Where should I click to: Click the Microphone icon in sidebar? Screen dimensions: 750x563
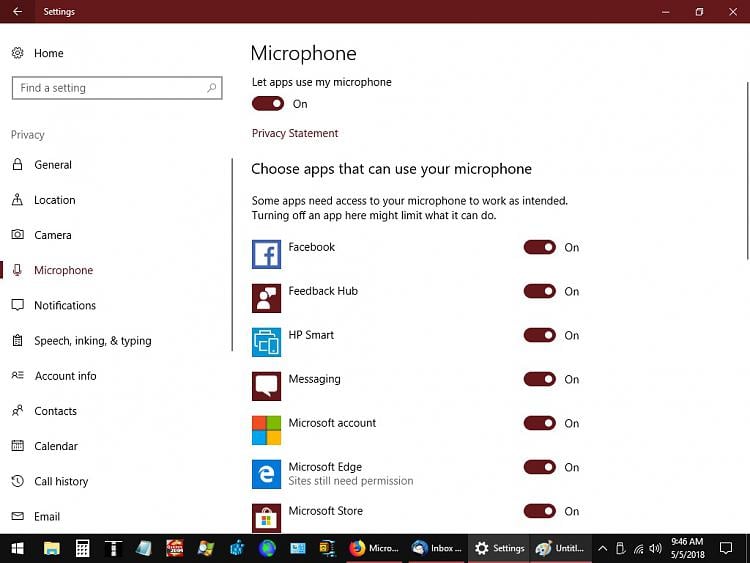17,270
